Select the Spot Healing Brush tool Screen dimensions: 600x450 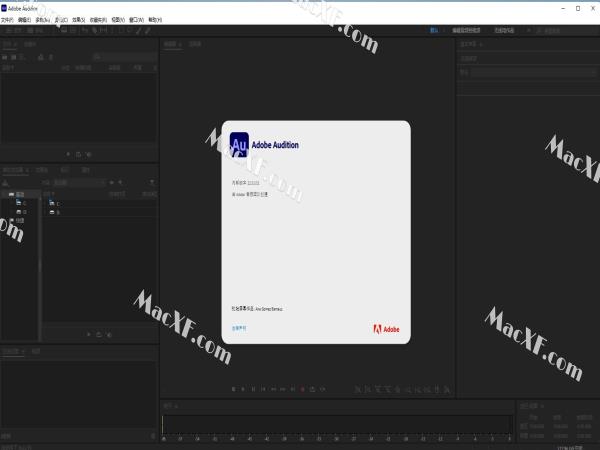click(148, 30)
